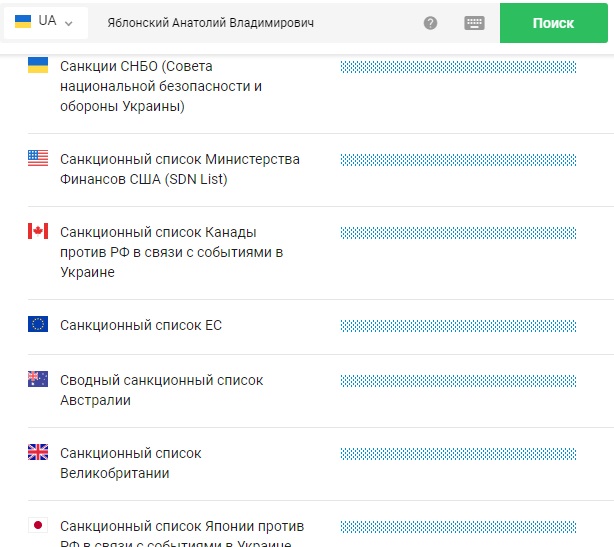Click the Australia flag icon
This screenshot has width=614, height=547.
pos(38,379)
